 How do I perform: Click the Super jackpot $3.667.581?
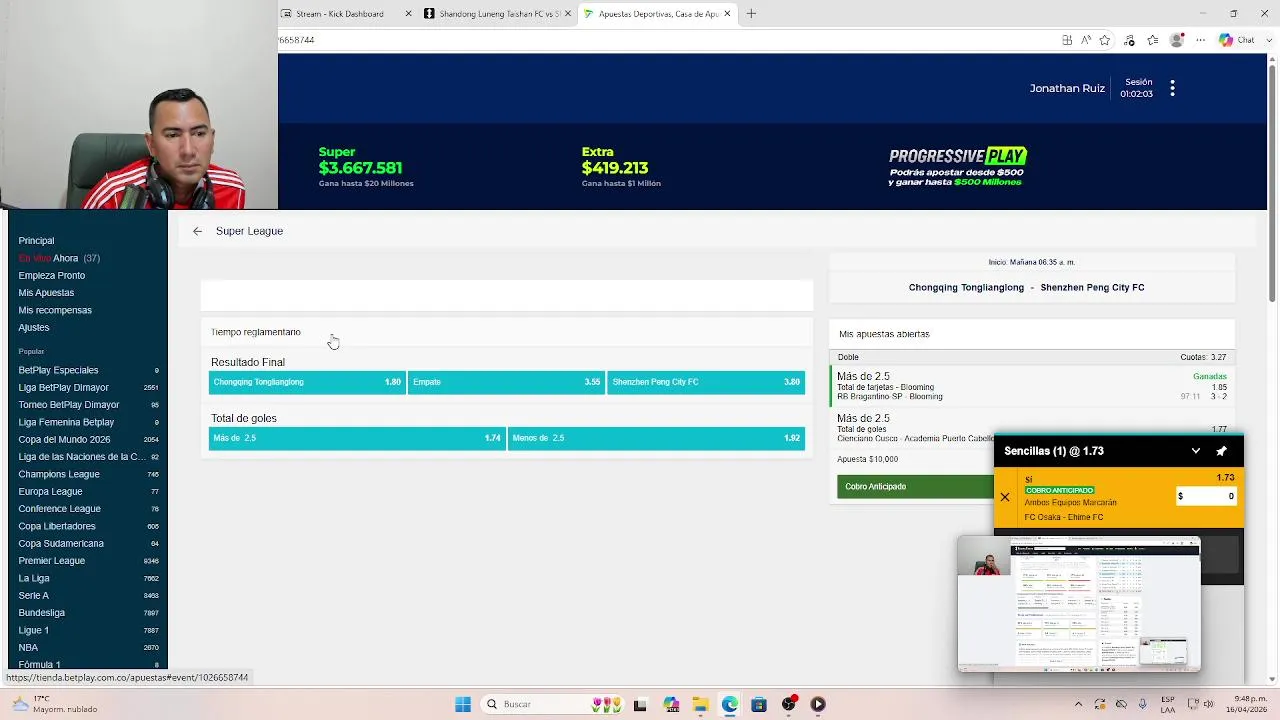(360, 168)
